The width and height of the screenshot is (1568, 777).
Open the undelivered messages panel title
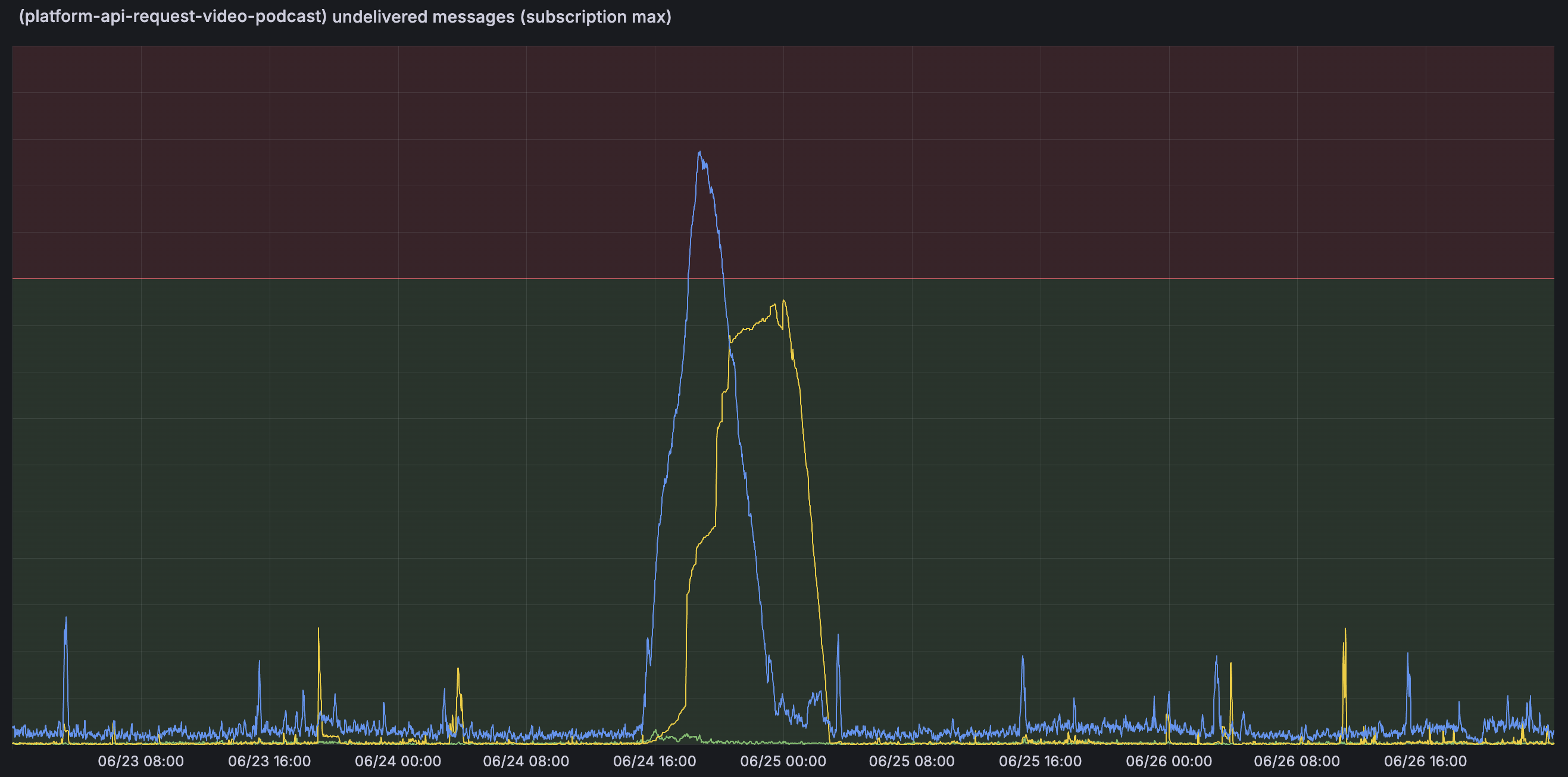coord(345,17)
